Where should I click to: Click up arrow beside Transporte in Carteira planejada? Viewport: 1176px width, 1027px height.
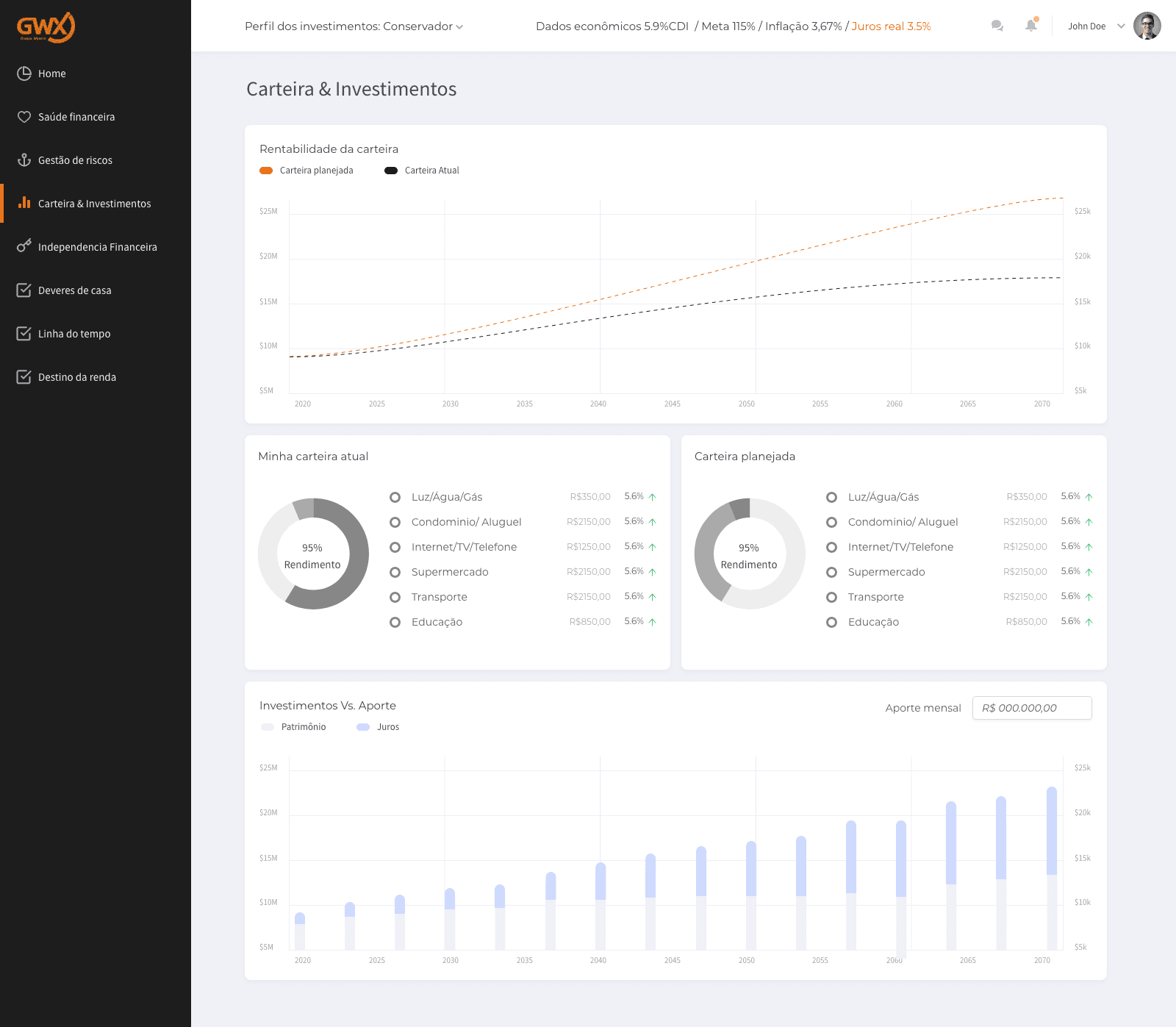pos(1089,597)
